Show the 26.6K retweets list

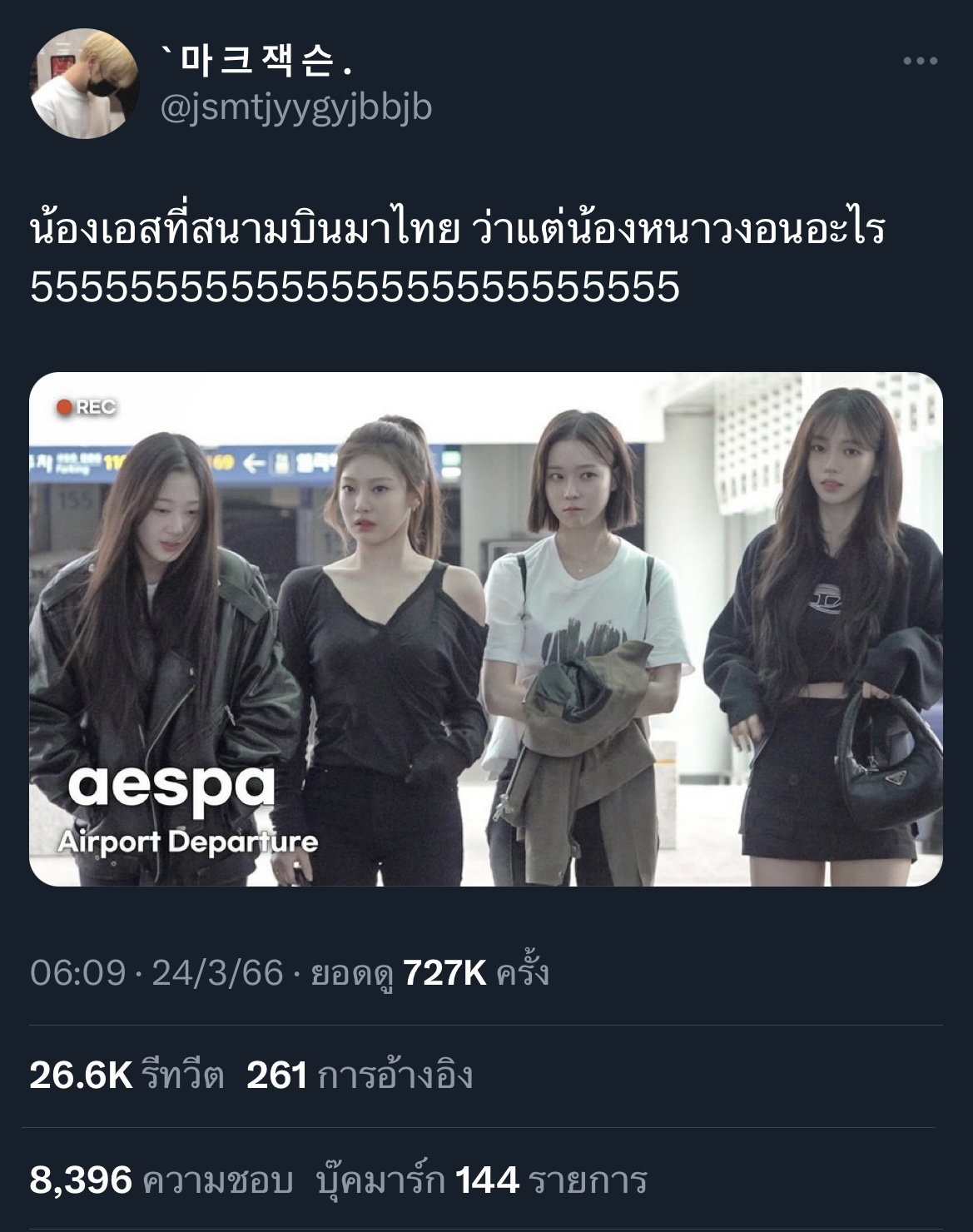(127, 1076)
